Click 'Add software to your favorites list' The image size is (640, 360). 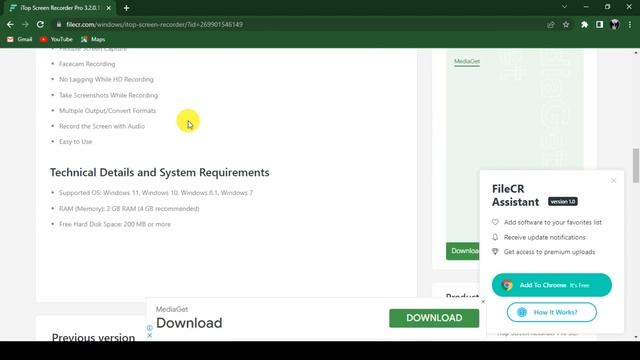coord(553,222)
